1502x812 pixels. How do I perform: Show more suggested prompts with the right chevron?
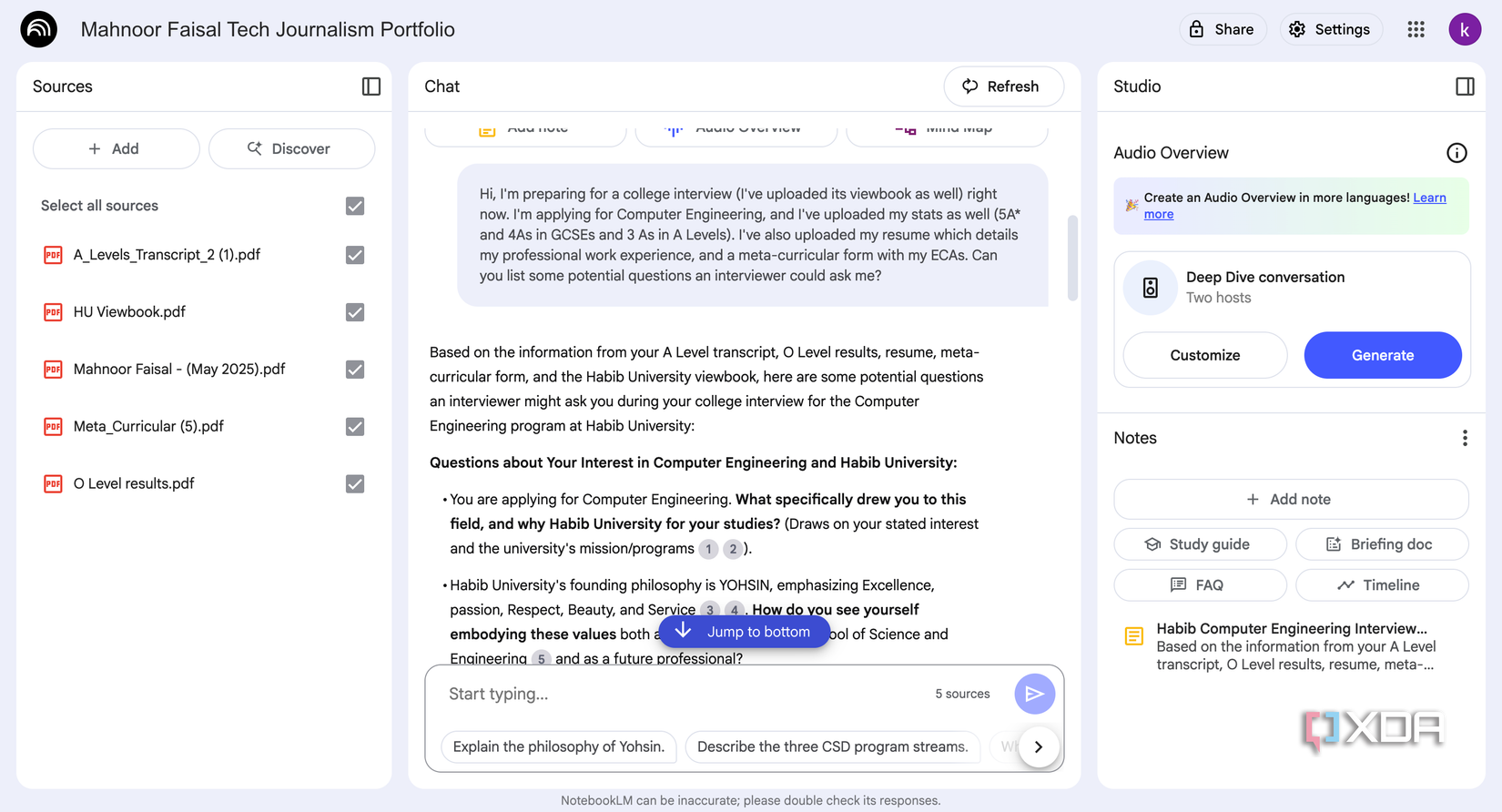point(1038,746)
